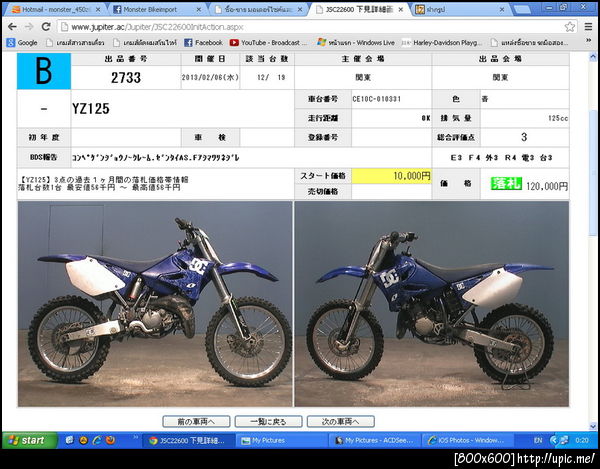This screenshot has height=469, width=600.
Task: Launch Firefox from quick launch
Action: tap(111, 440)
